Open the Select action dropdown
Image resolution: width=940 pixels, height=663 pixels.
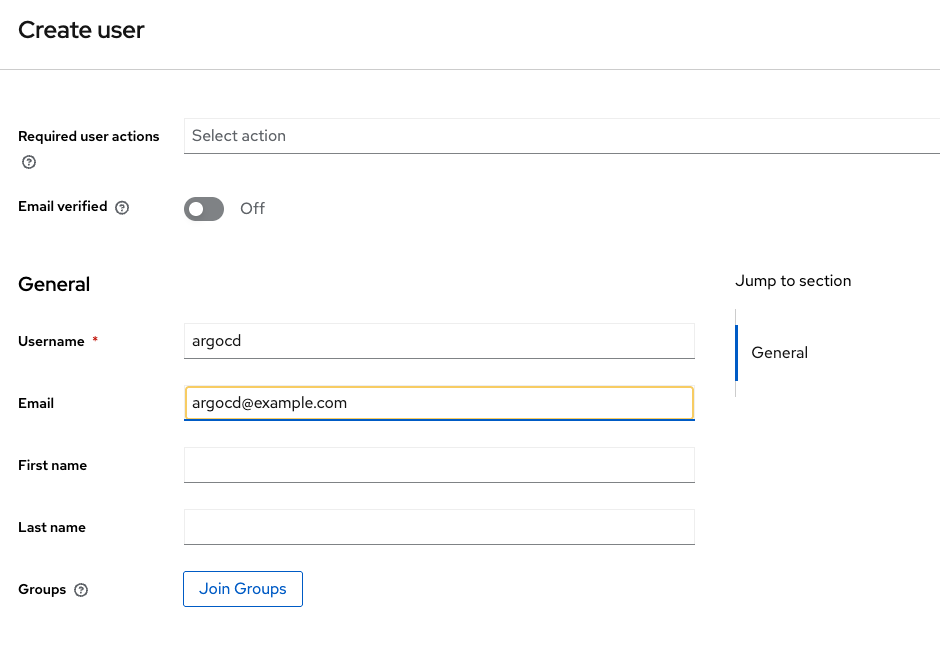coord(562,136)
